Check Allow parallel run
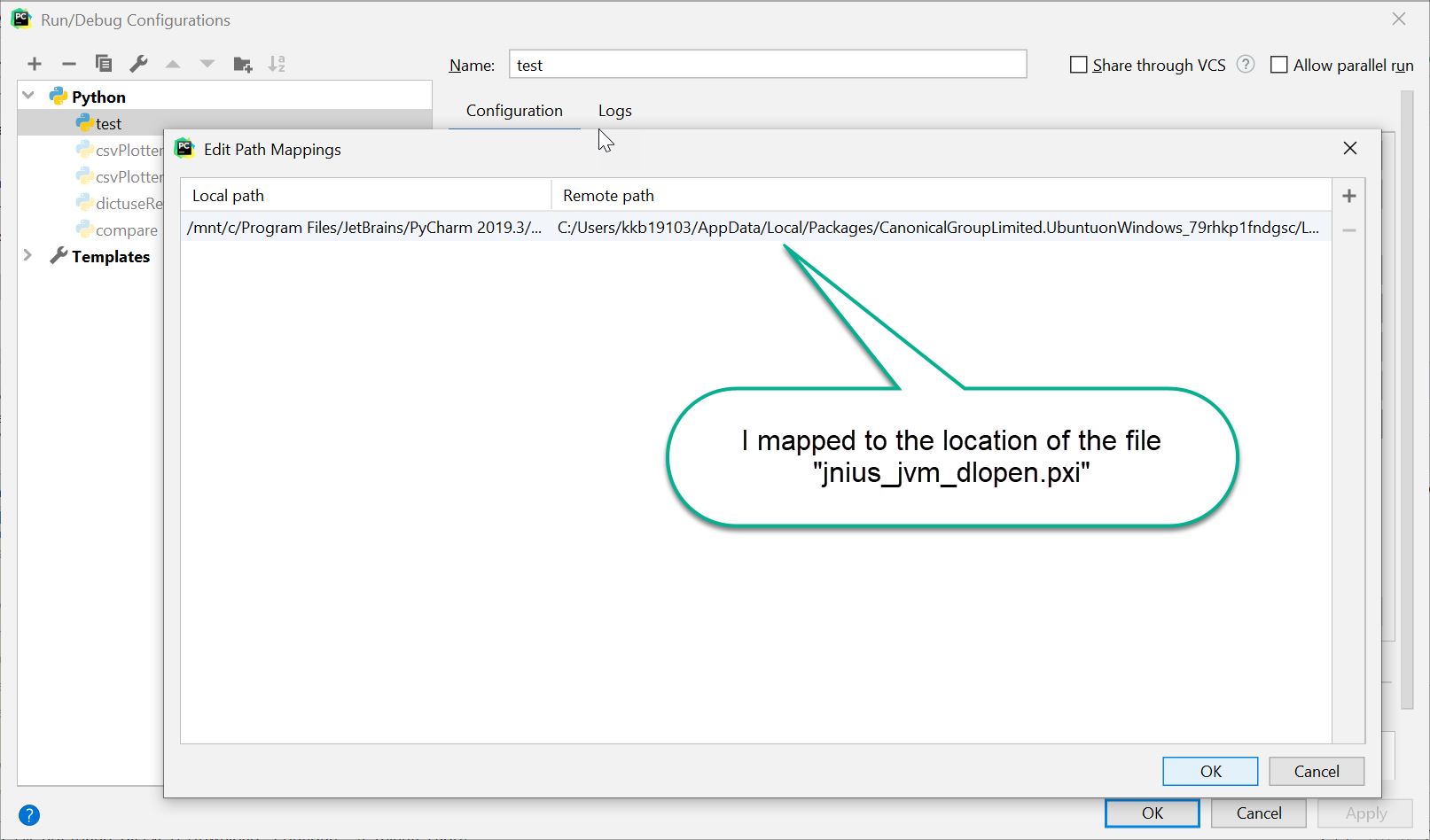The width and height of the screenshot is (1430, 840). pyautogui.click(x=1279, y=64)
